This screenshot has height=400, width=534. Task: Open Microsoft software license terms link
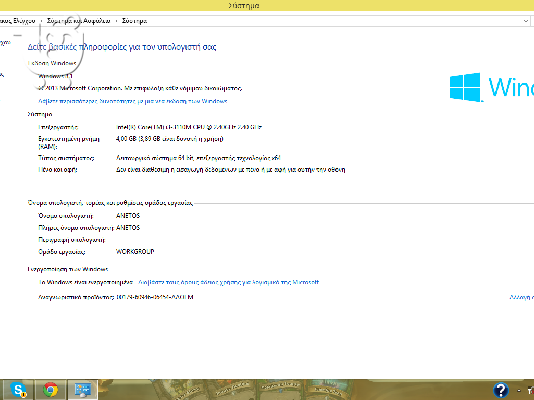(x=229, y=282)
